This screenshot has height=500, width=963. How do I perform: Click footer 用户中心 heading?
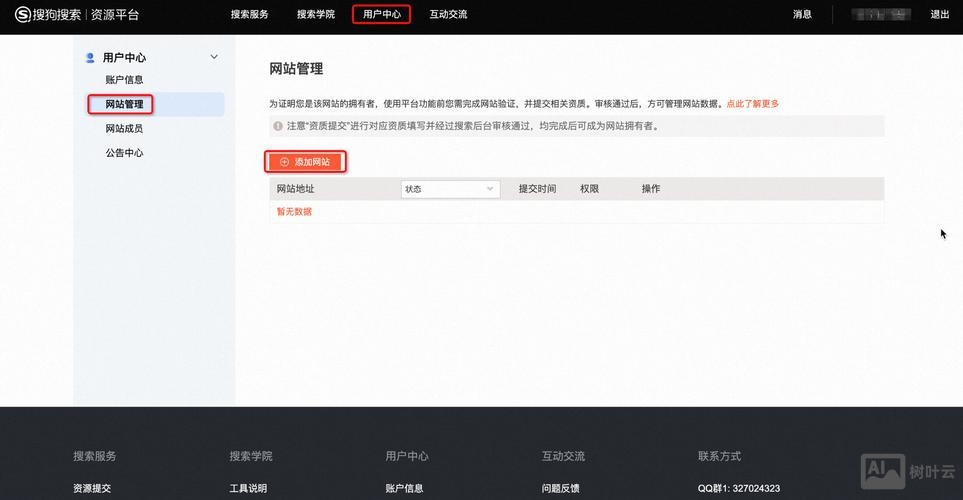pyautogui.click(x=407, y=456)
